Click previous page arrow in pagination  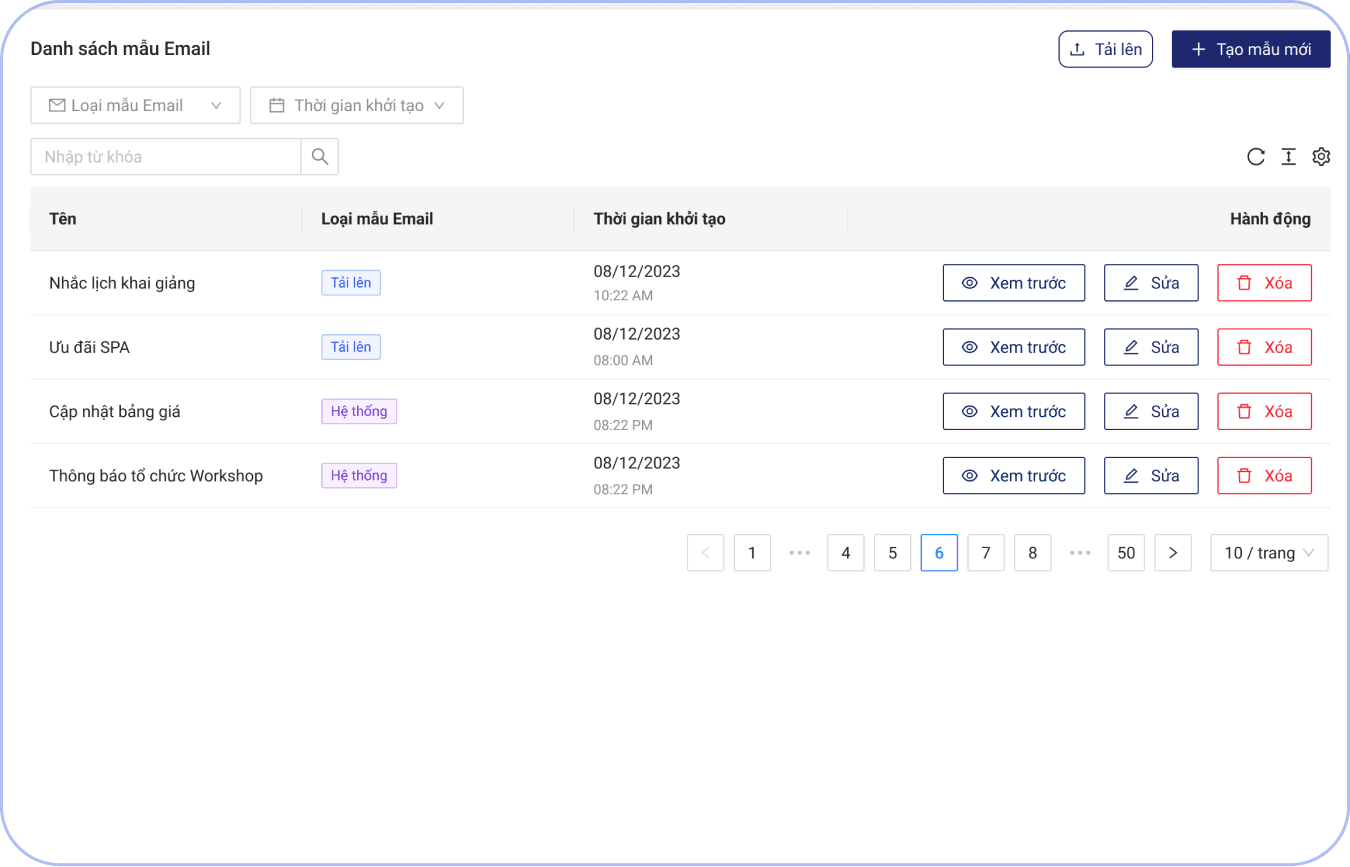pos(705,553)
